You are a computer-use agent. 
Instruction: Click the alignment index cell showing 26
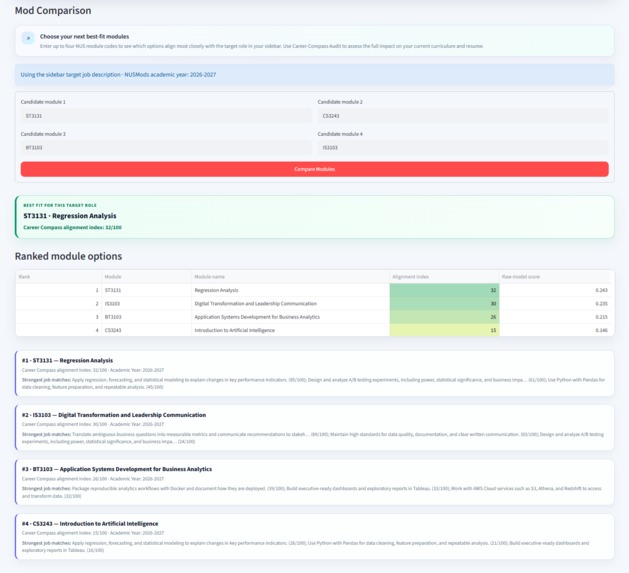click(444, 317)
